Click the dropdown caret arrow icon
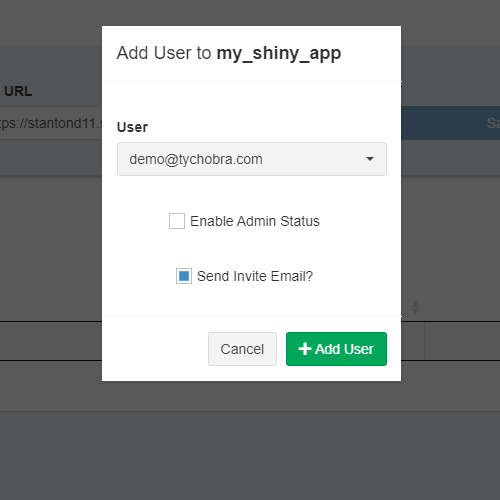Viewport: 500px width, 500px height. pos(370,159)
